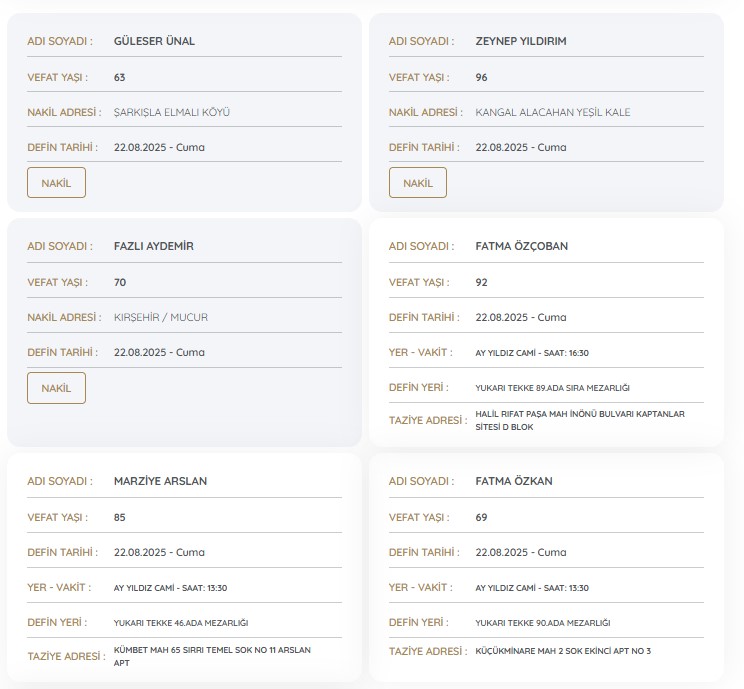Click the Küçükminare Mah 2 Sok address
Screen dimensions: 744x689
(563, 651)
